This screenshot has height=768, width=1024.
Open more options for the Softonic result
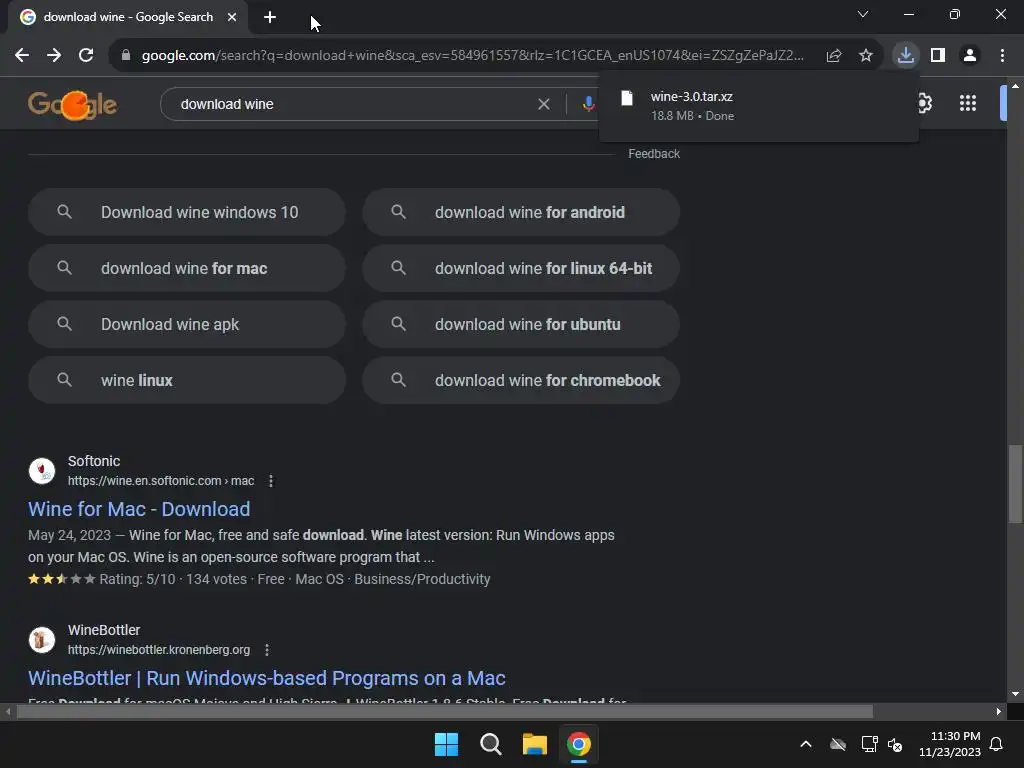pos(271,481)
